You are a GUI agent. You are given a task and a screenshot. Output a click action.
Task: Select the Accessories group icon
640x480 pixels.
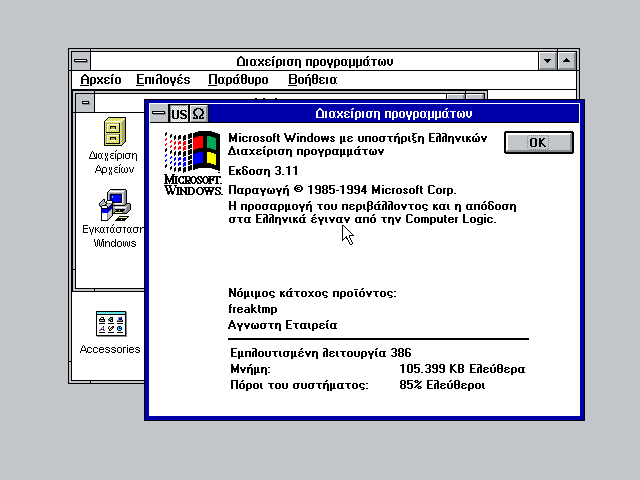click(x=111, y=324)
